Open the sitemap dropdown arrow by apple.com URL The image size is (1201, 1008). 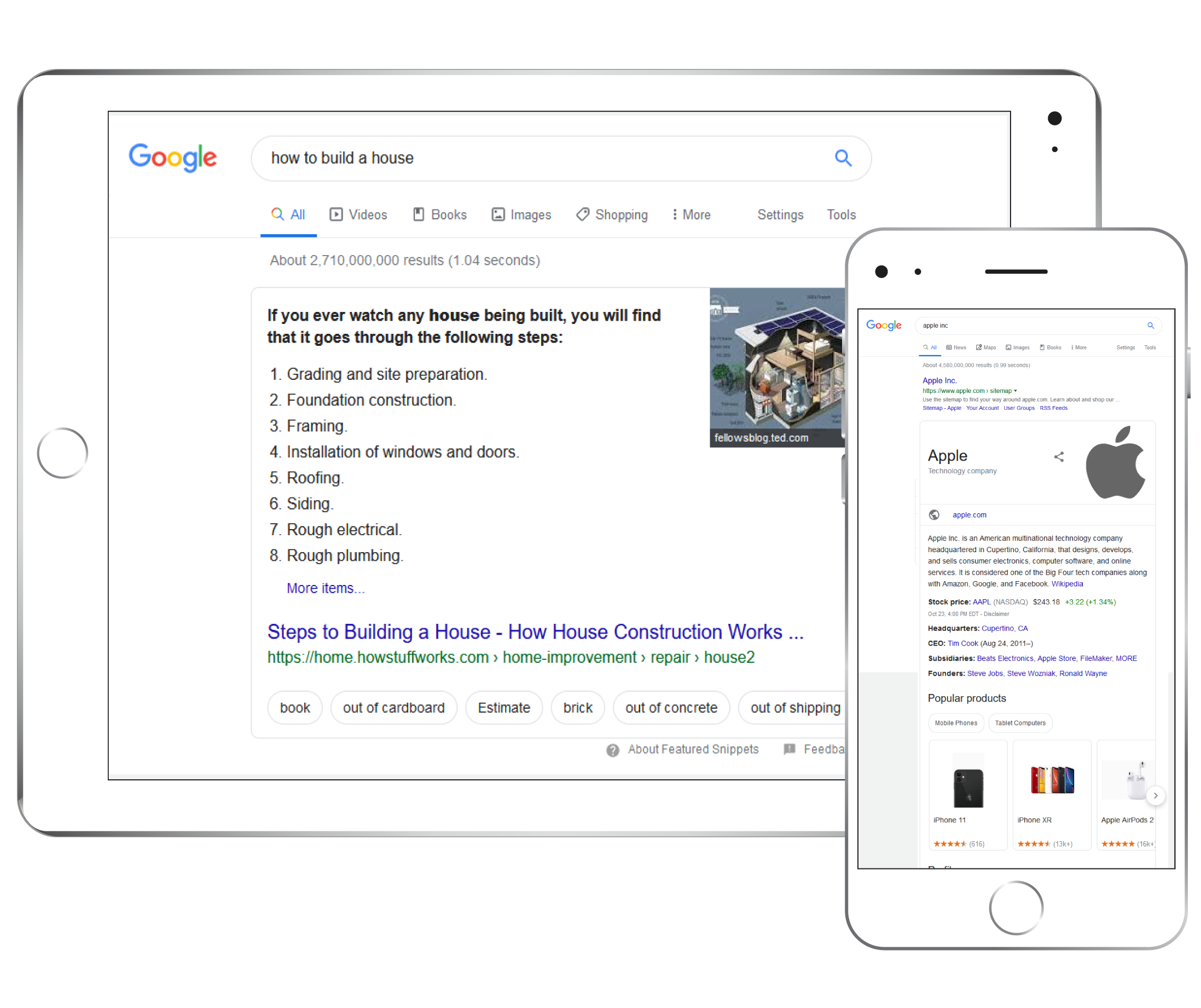click(1016, 391)
